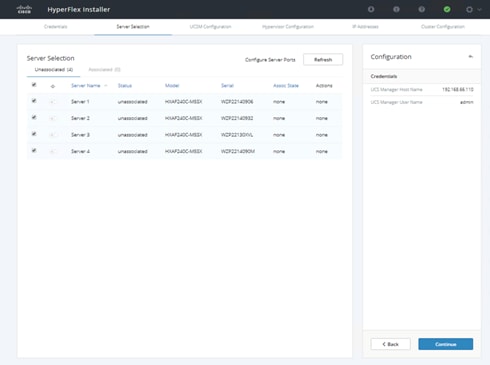Click the Cisco logo in the header
The image size is (490, 365).
[x=24, y=9]
